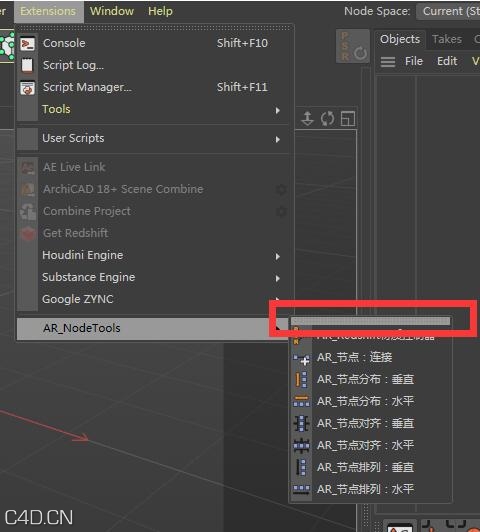Open the Console from the Extensions menu

[x=153, y=43]
